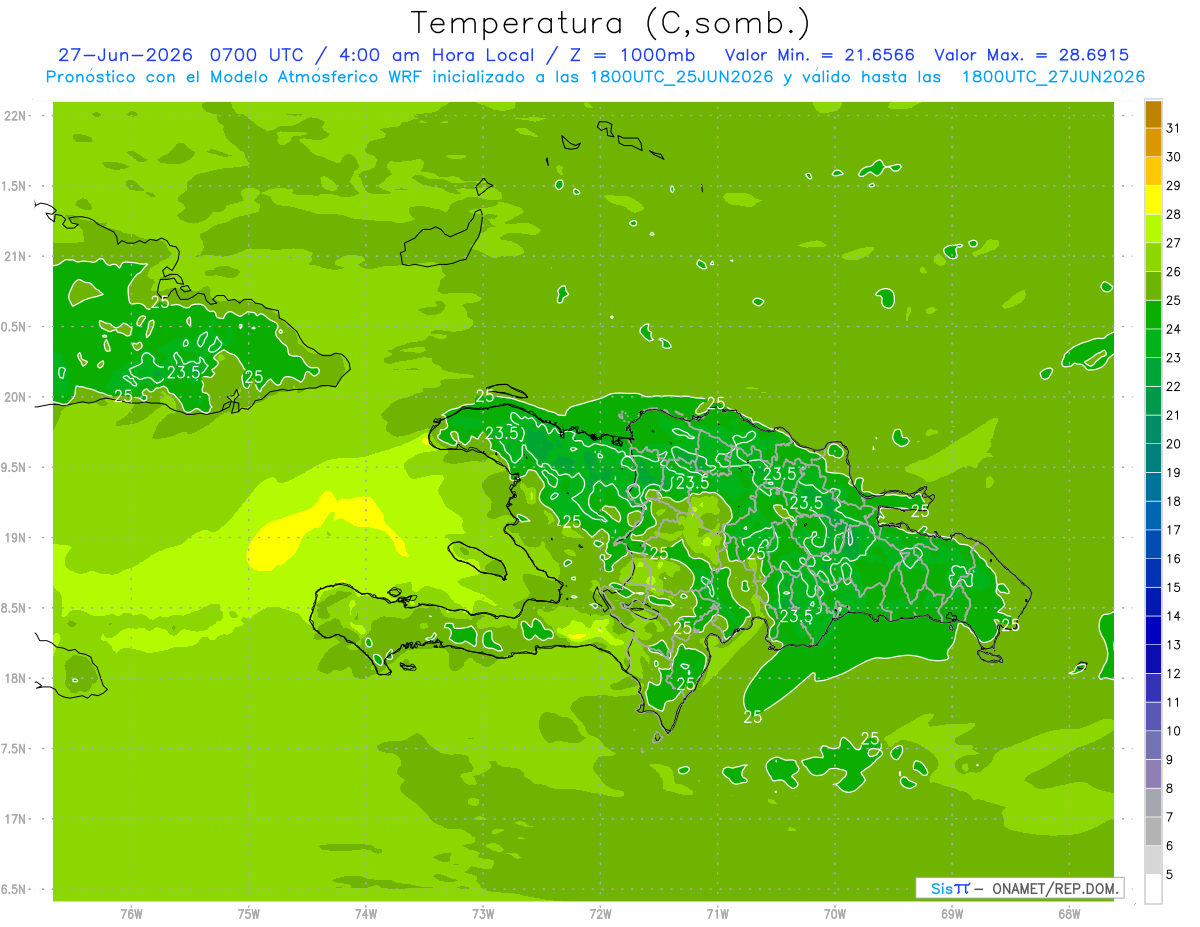Click the yellow swatch between 28 and 29
The height and width of the screenshot is (927, 1200).
(1153, 200)
